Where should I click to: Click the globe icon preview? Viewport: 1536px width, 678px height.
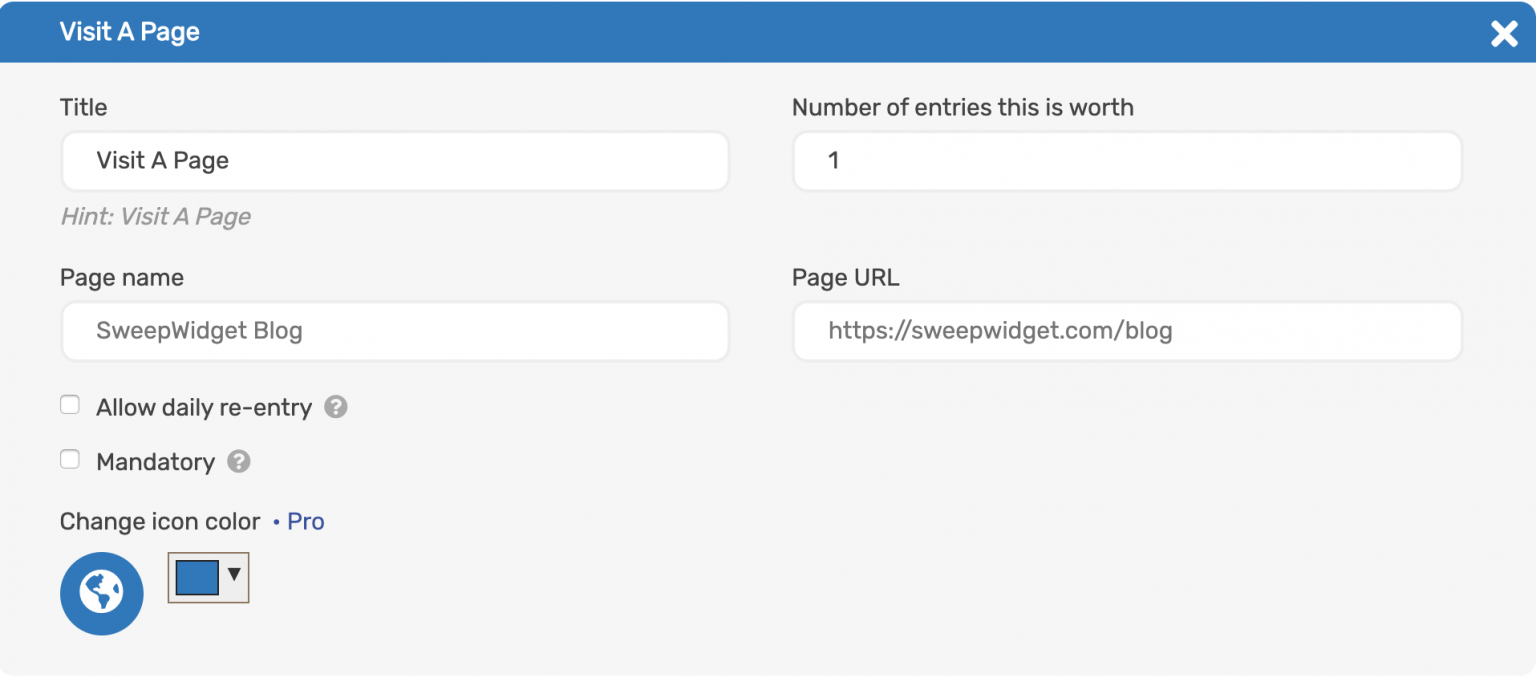click(101, 593)
